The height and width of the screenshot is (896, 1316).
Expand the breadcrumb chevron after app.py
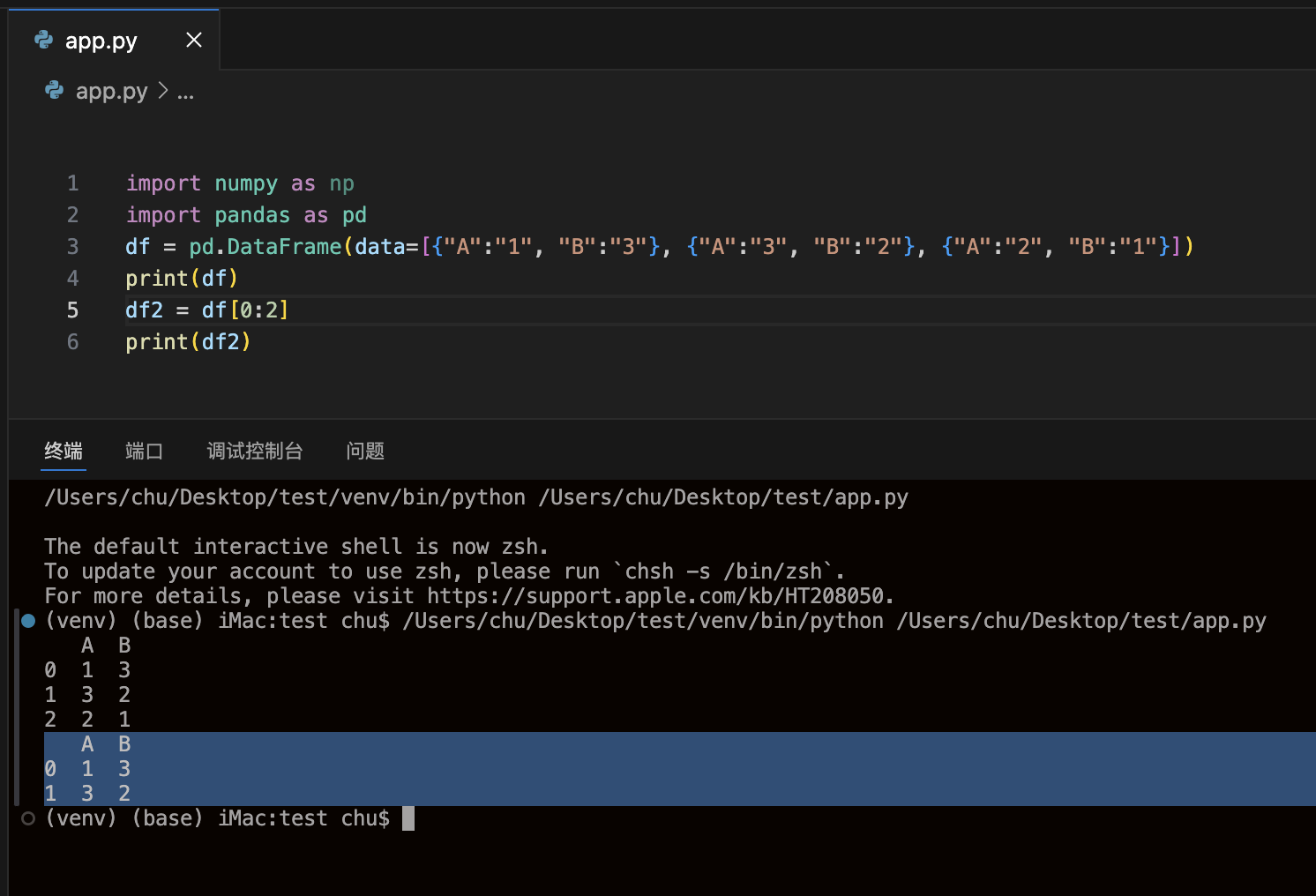[x=163, y=91]
